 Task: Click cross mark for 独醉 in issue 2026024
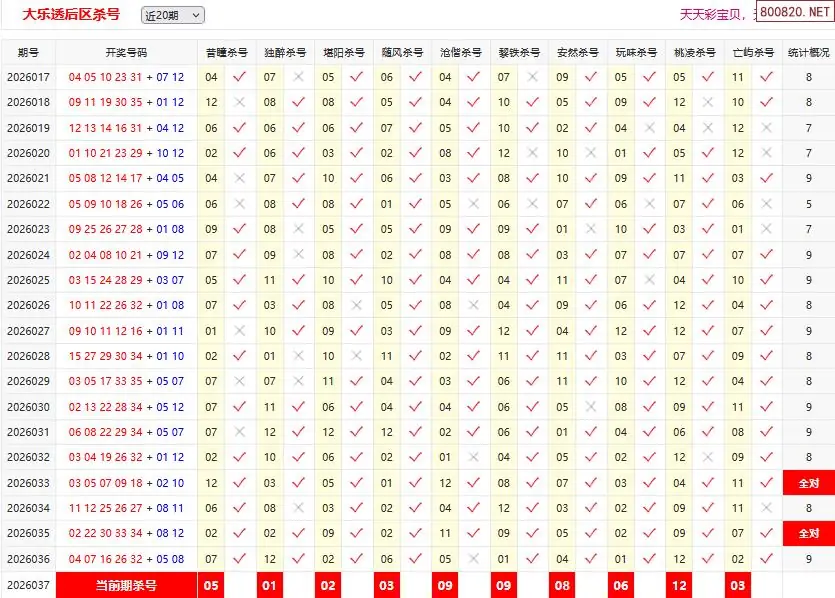pos(297,255)
